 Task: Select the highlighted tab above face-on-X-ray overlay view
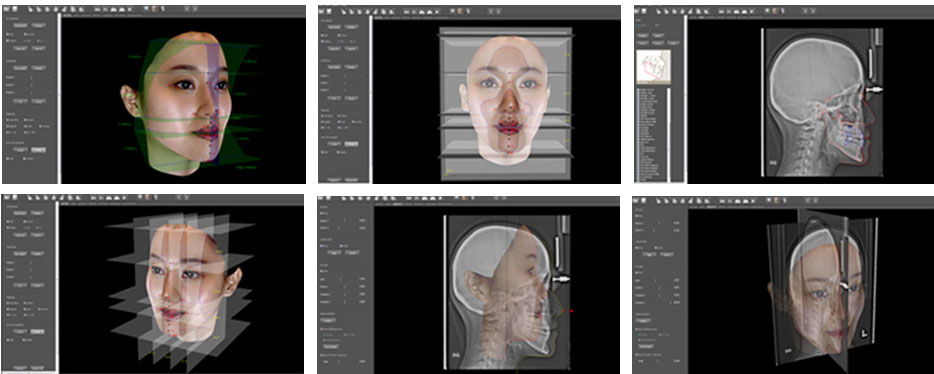pyautogui.click(x=398, y=204)
